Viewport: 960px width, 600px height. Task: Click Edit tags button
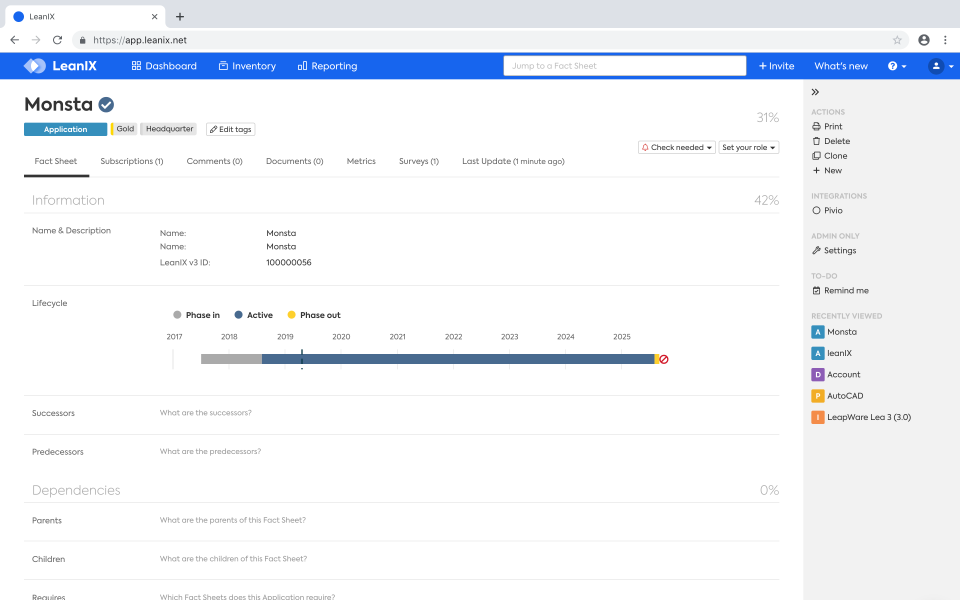(230, 129)
